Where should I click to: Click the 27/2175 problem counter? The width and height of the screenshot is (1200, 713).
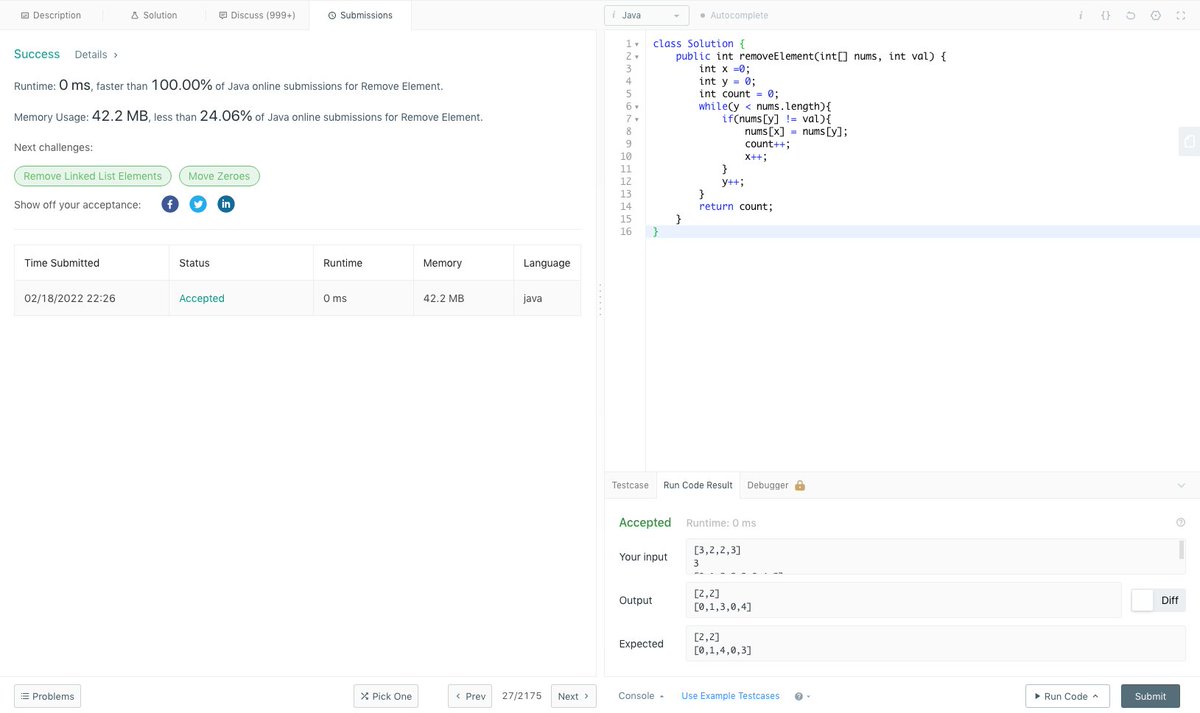pyautogui.click(x=522, y=696)
